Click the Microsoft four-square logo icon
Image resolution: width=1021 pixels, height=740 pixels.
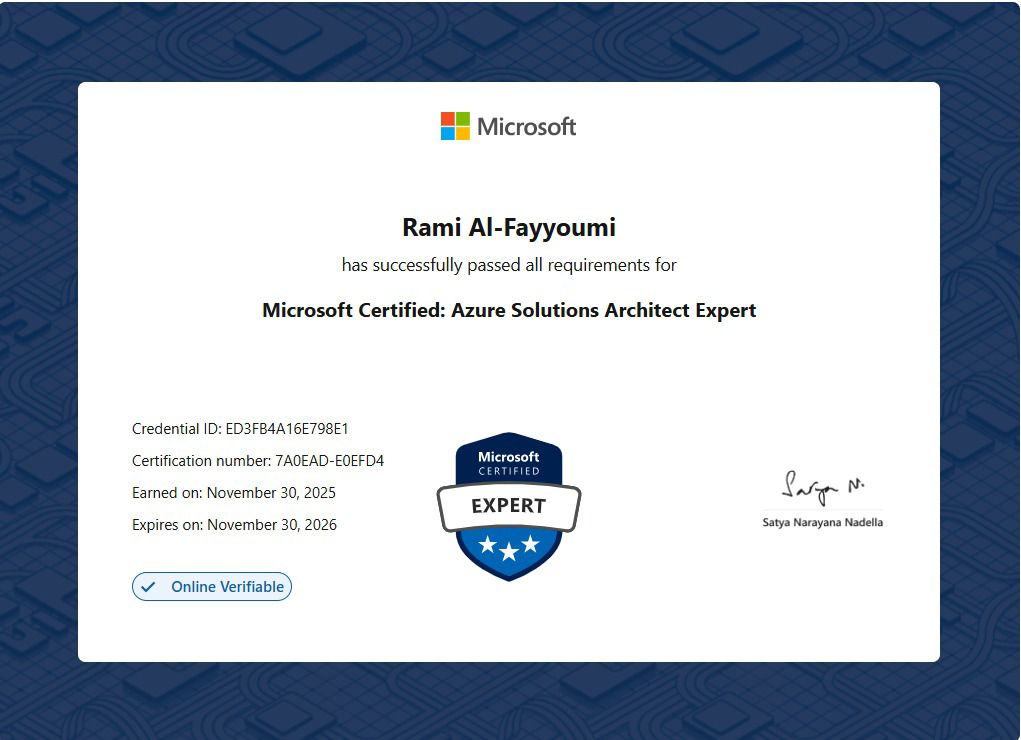[x=455, y=126]
